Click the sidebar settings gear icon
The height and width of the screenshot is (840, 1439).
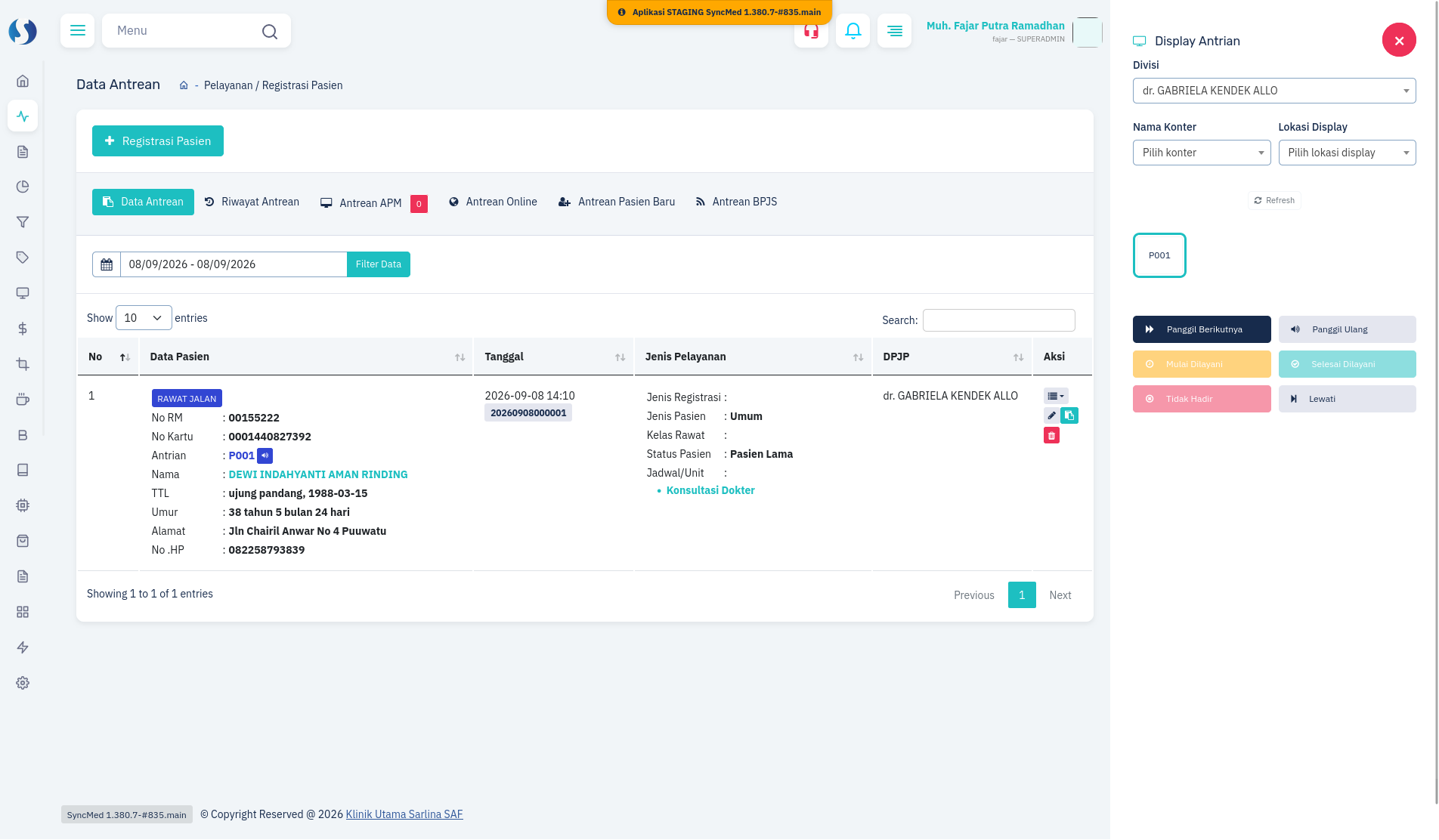(x=23, y=683)
